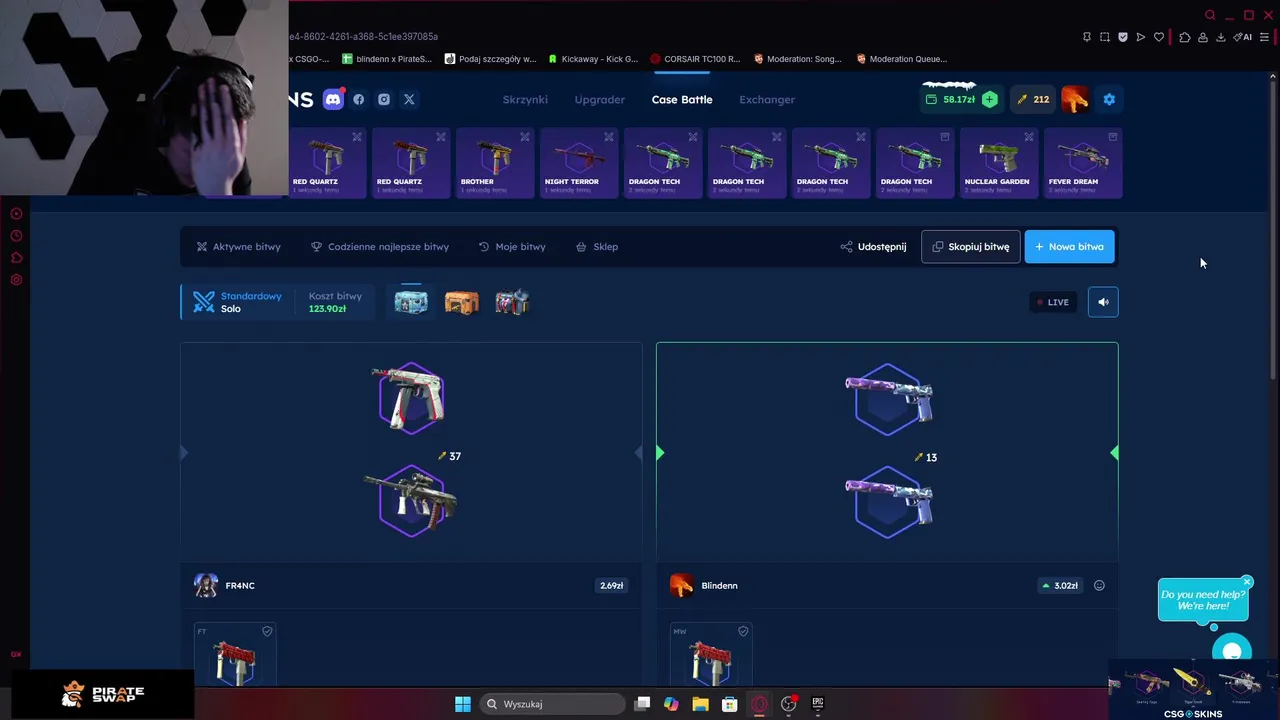Click the Wyszukaj taskbar search box

click(553, 704)
